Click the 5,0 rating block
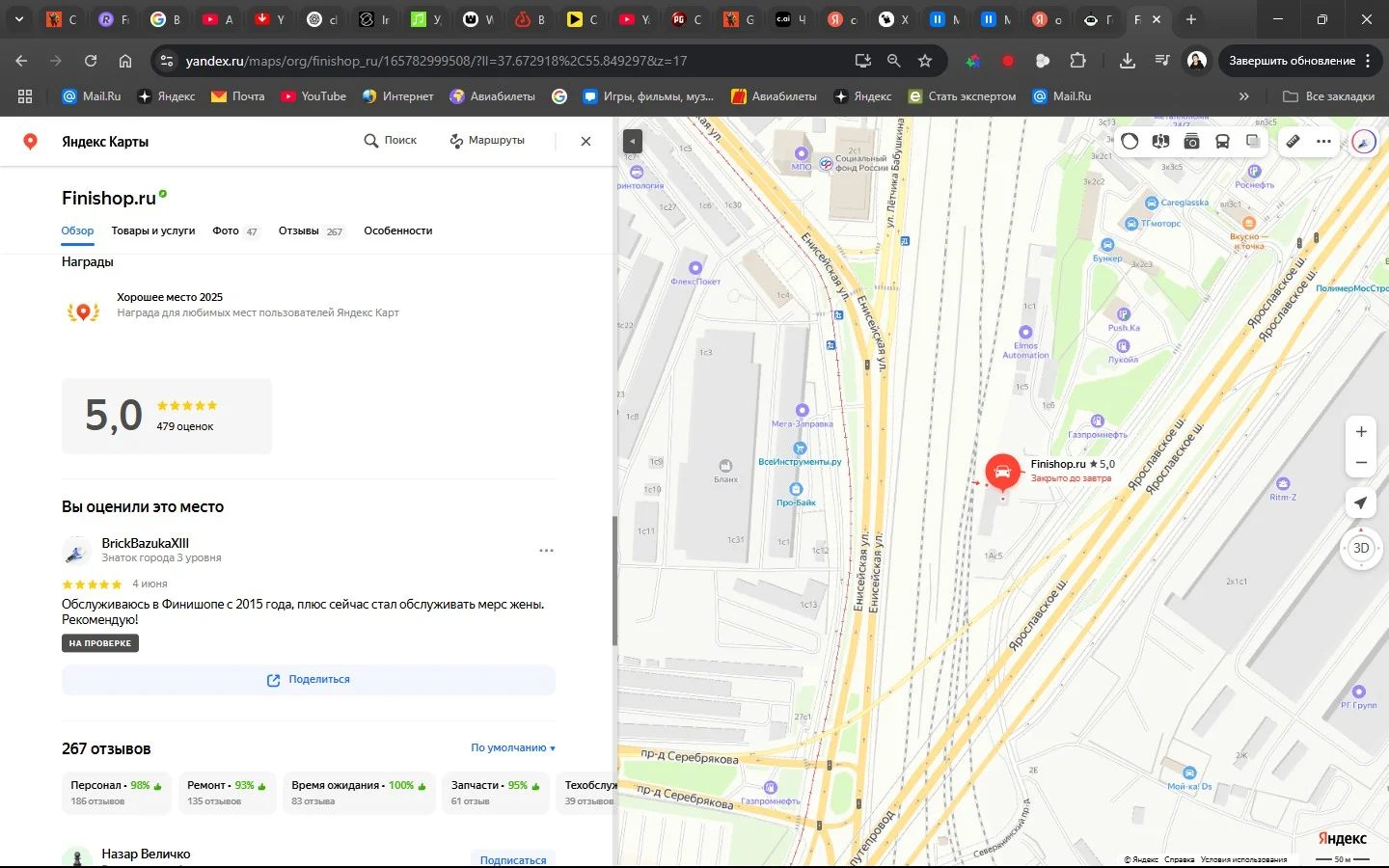 point(167,416)
